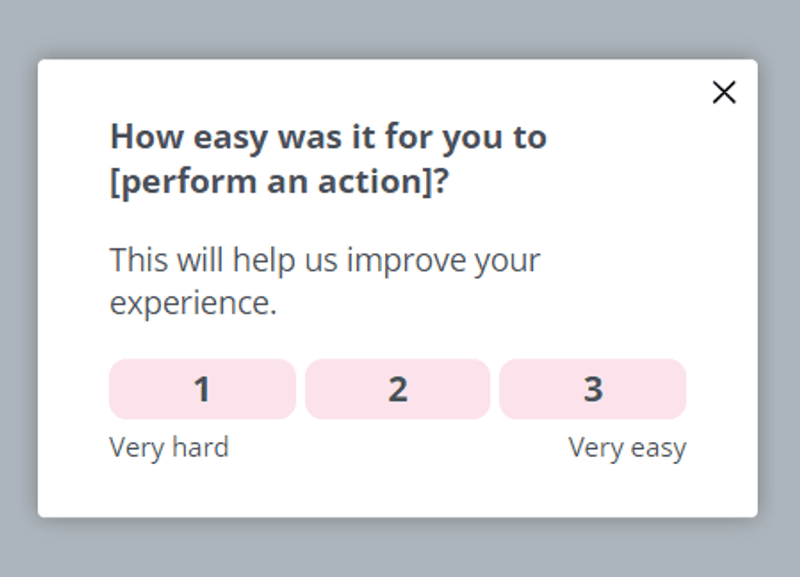Dismiss the dialog using the top-right X
This screenshot has width=800, height=577.
click(723, 92)
